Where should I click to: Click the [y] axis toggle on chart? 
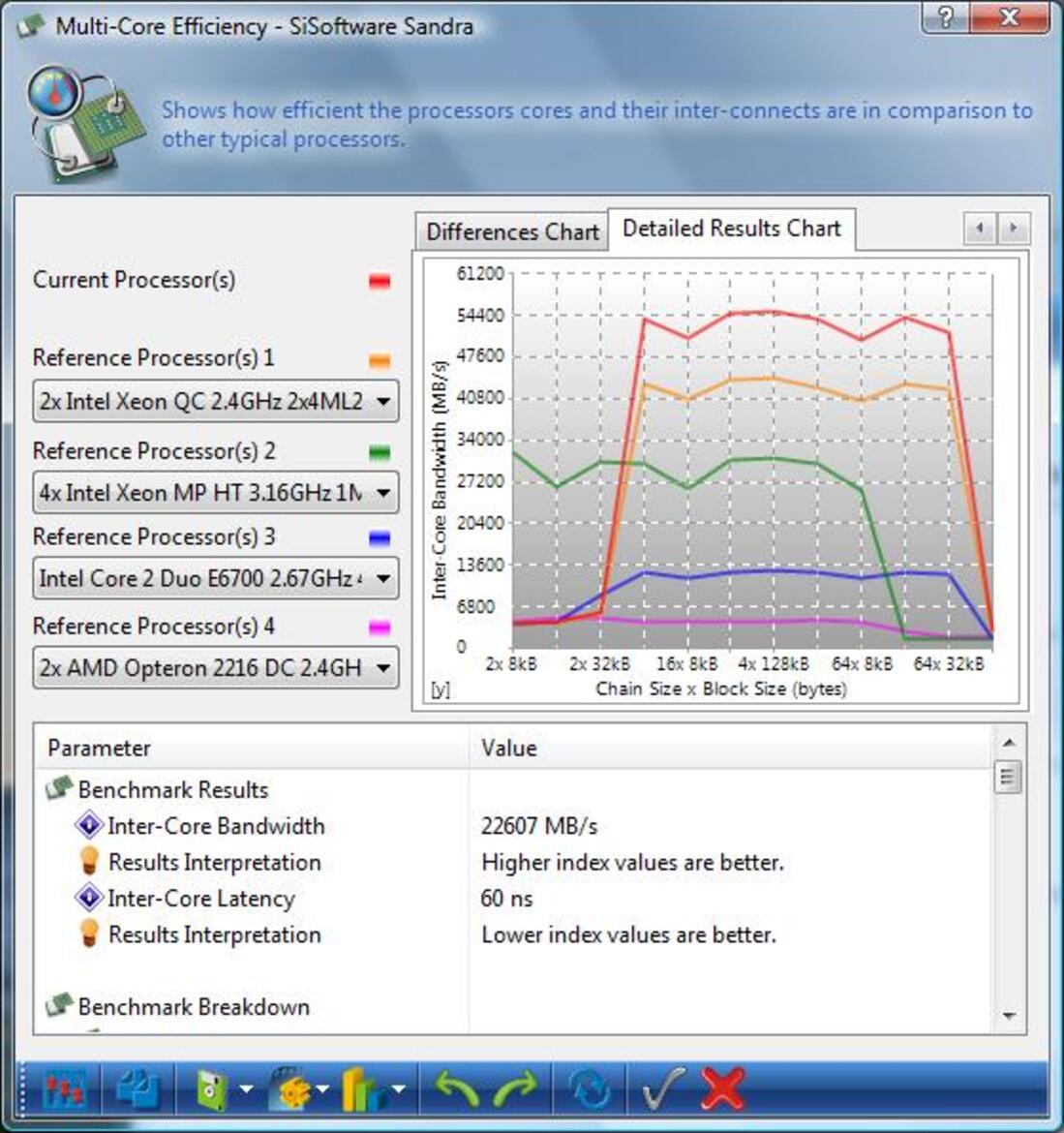pyautogui.click(x=440, y=690)
